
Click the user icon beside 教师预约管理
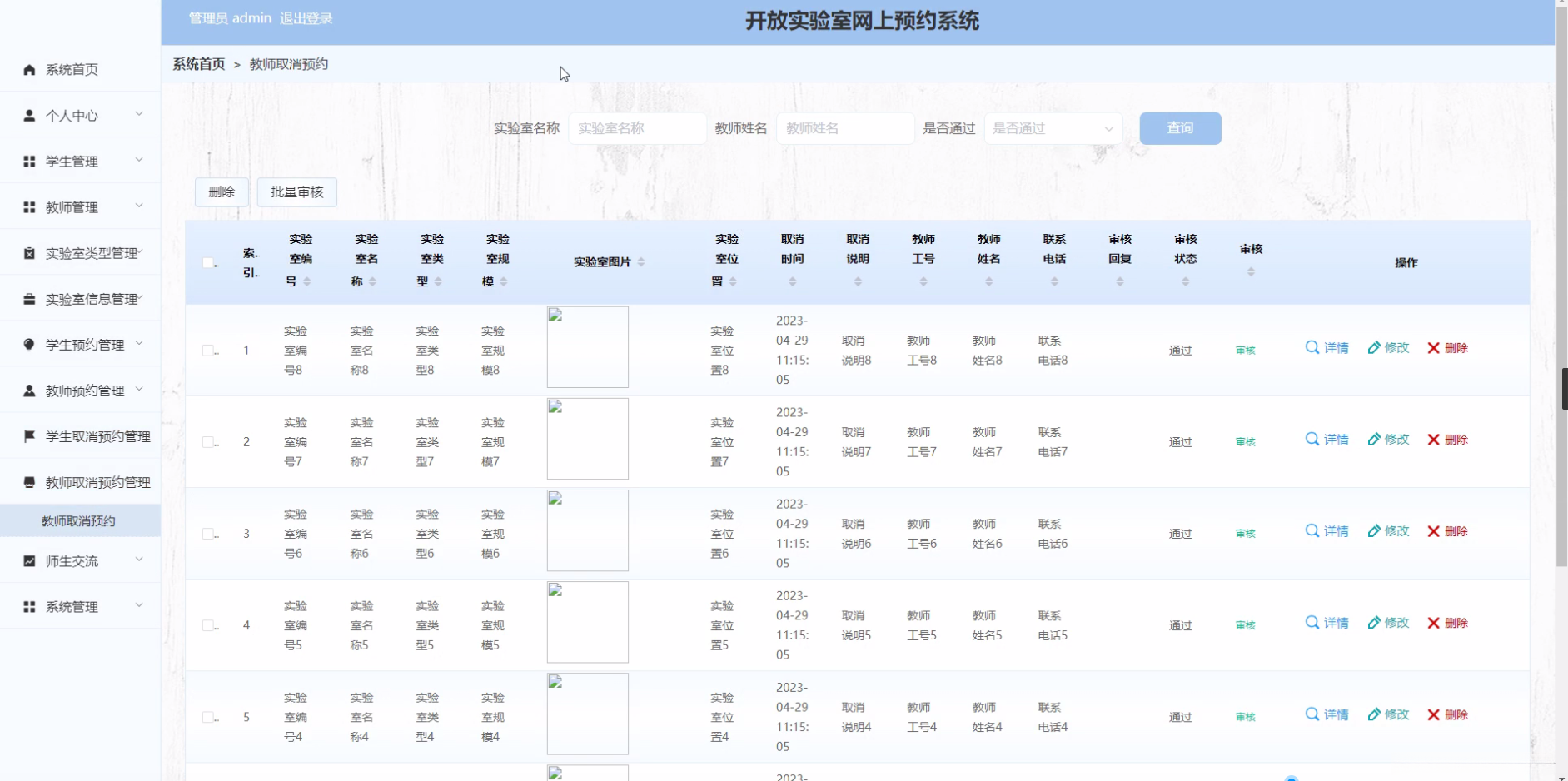point(29,390)
